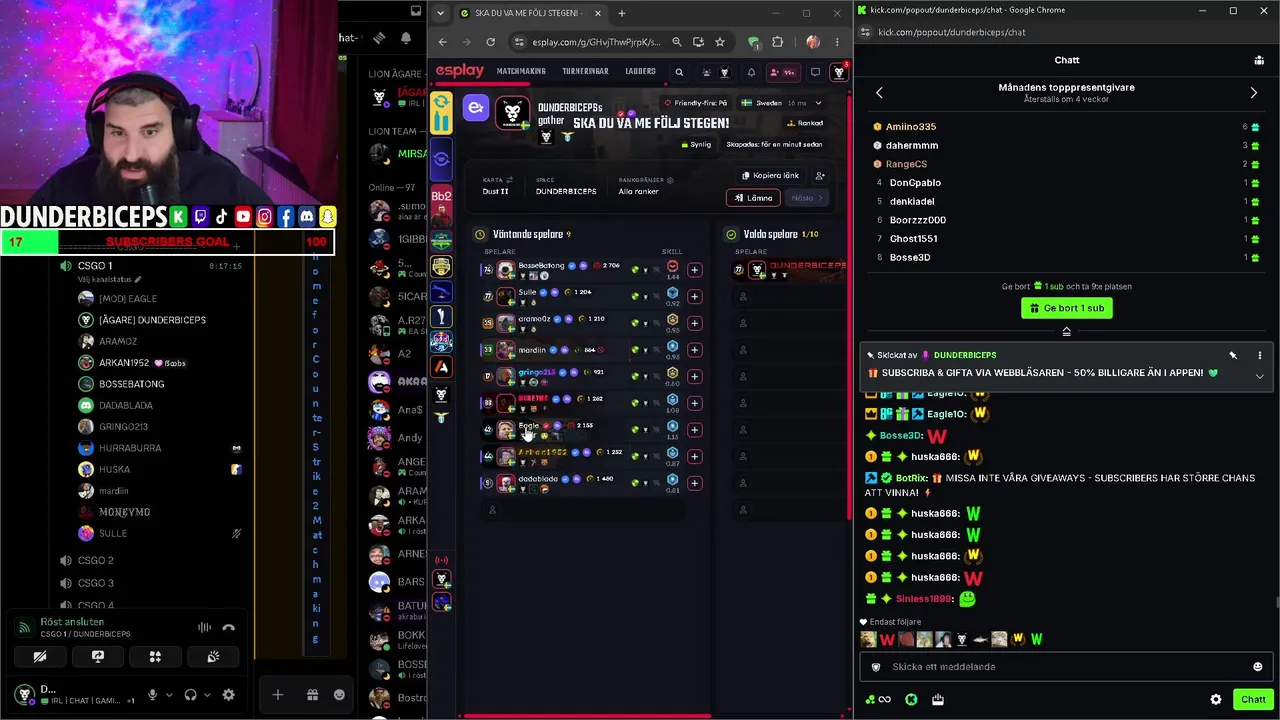Open the TURNERINGAR menu
This screenshot has width=1280, height=720.
point(585,72)
